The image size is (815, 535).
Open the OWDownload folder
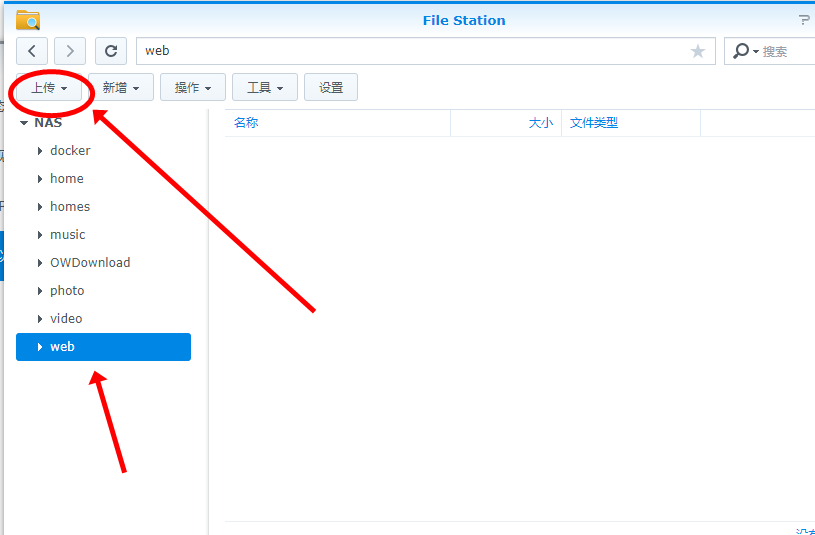90,263
